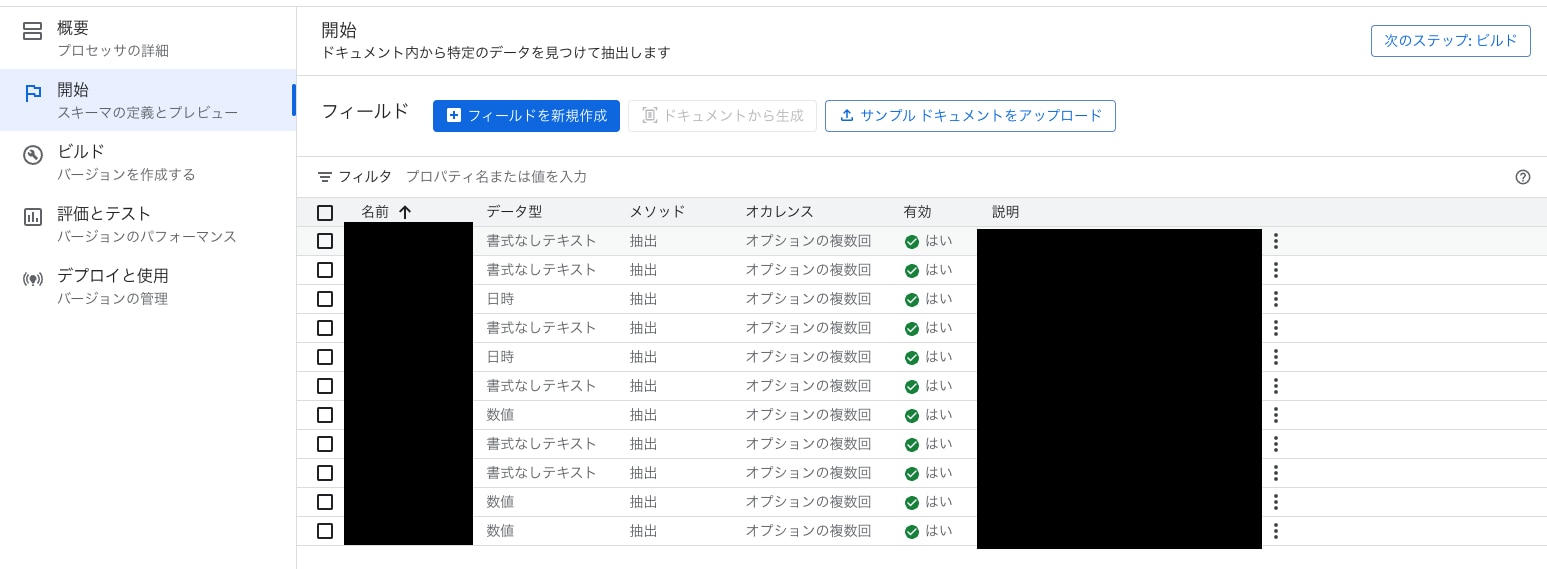
Task: Select the last field row checkbox
Action: pos(325,531)
